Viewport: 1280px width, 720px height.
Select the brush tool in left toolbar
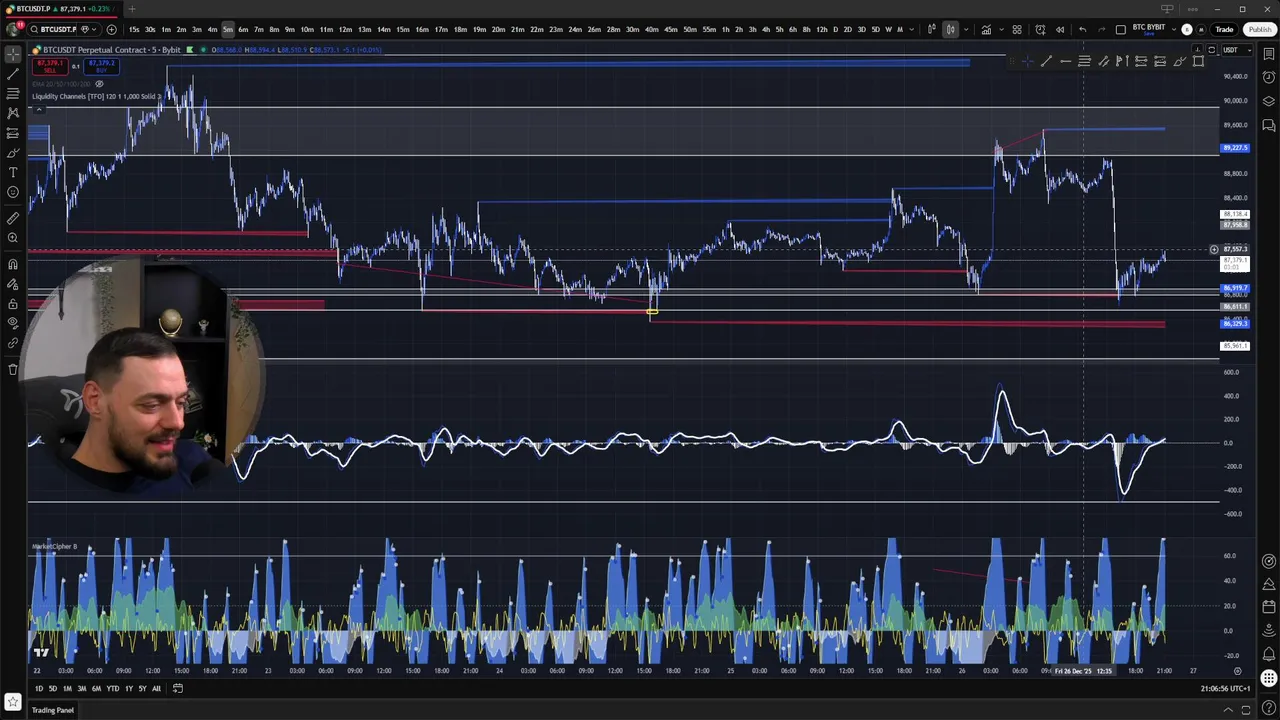(13, 153)
